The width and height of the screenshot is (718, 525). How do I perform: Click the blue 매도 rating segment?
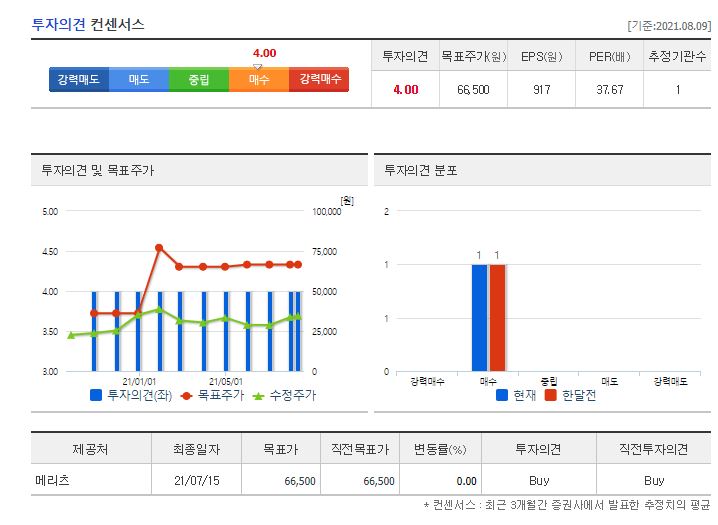tap(139, 79)
